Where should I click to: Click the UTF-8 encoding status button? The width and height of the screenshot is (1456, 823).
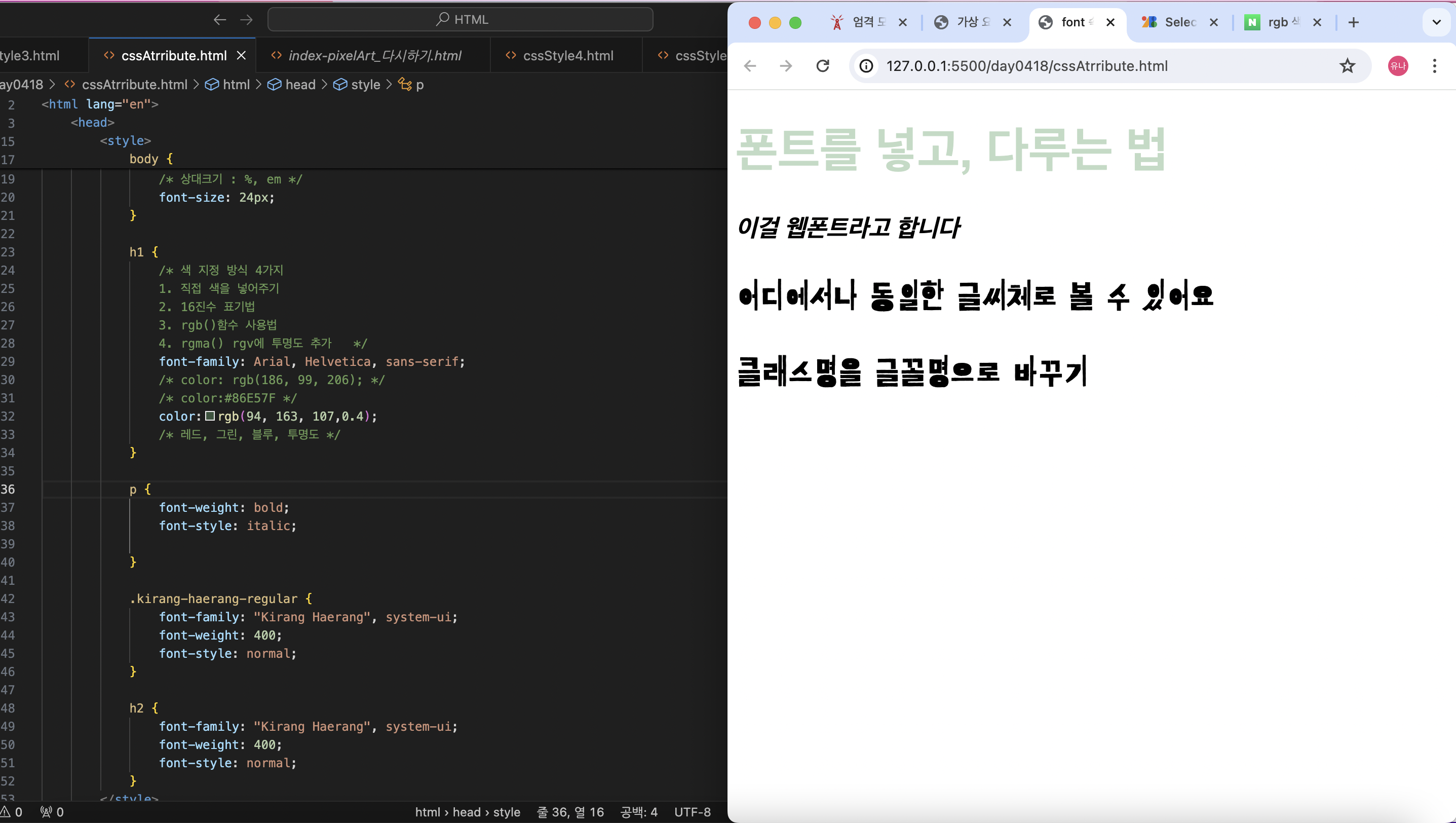693,812
